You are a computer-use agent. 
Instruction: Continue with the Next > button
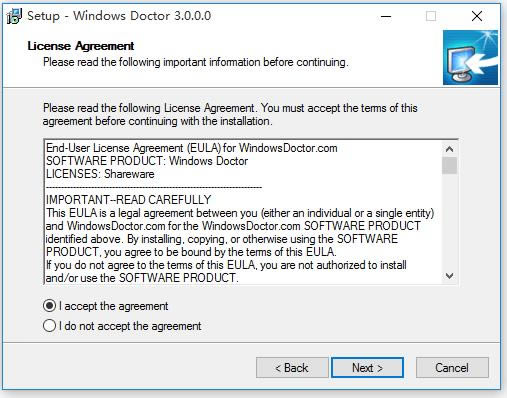(367, 368)
